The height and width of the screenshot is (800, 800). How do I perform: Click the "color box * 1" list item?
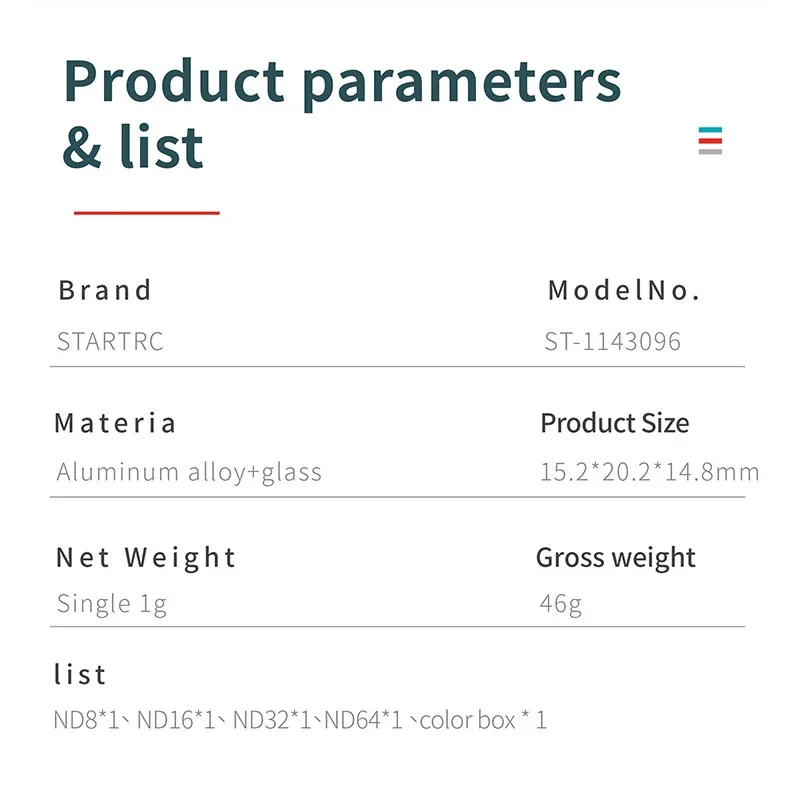point(483,720)
